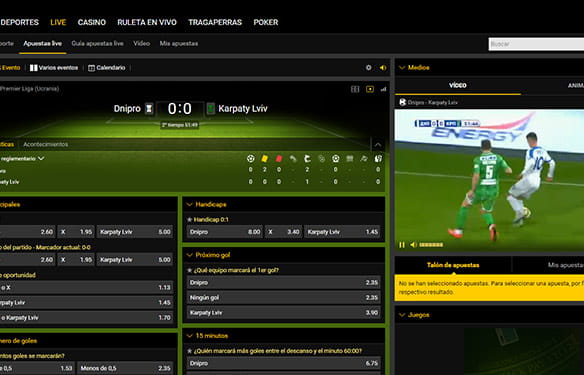
Task: Bet on Handicap draw X 3.40
Action: [x=283, y=232]
